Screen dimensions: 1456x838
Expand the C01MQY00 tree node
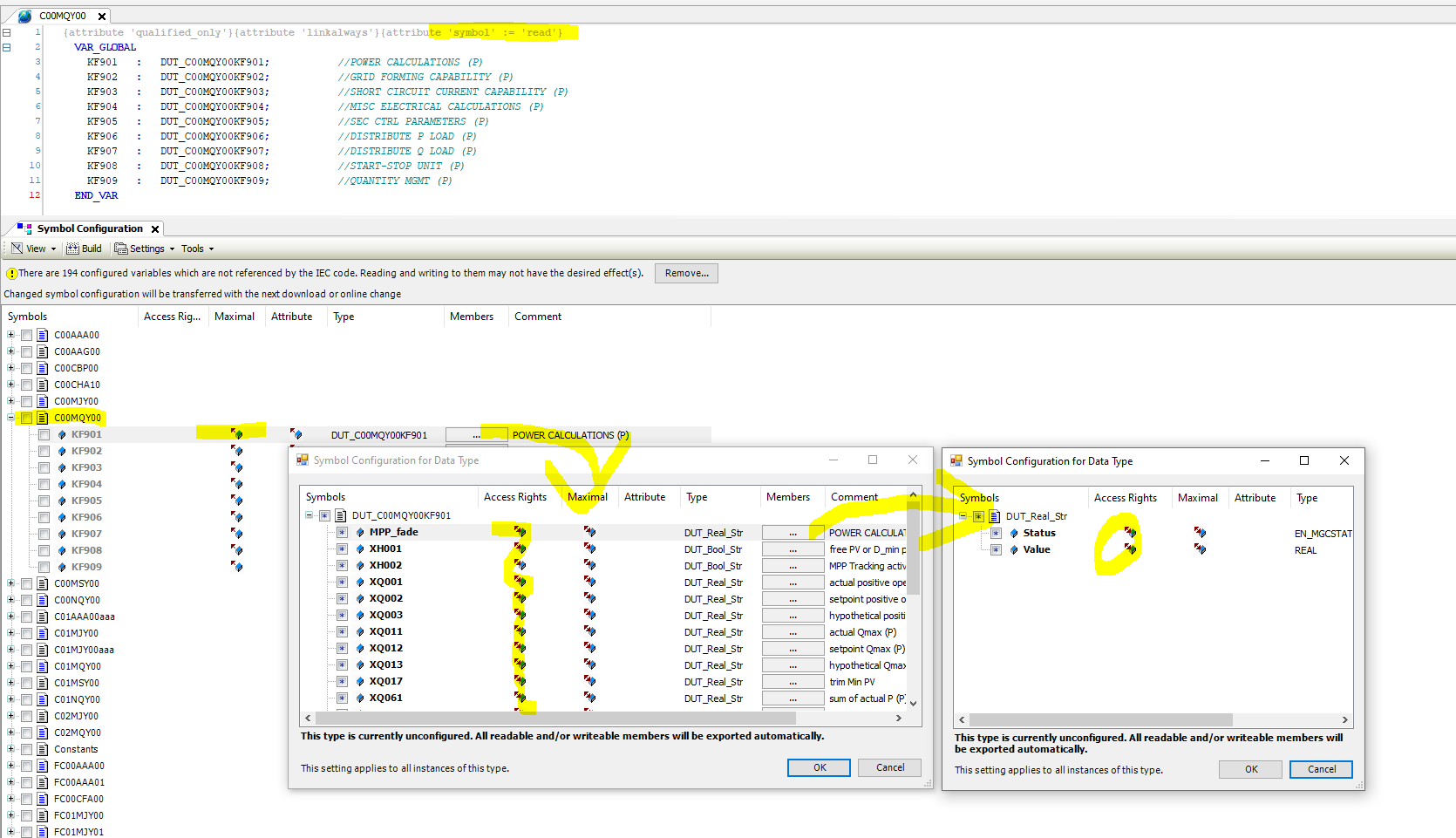[10, 666]
